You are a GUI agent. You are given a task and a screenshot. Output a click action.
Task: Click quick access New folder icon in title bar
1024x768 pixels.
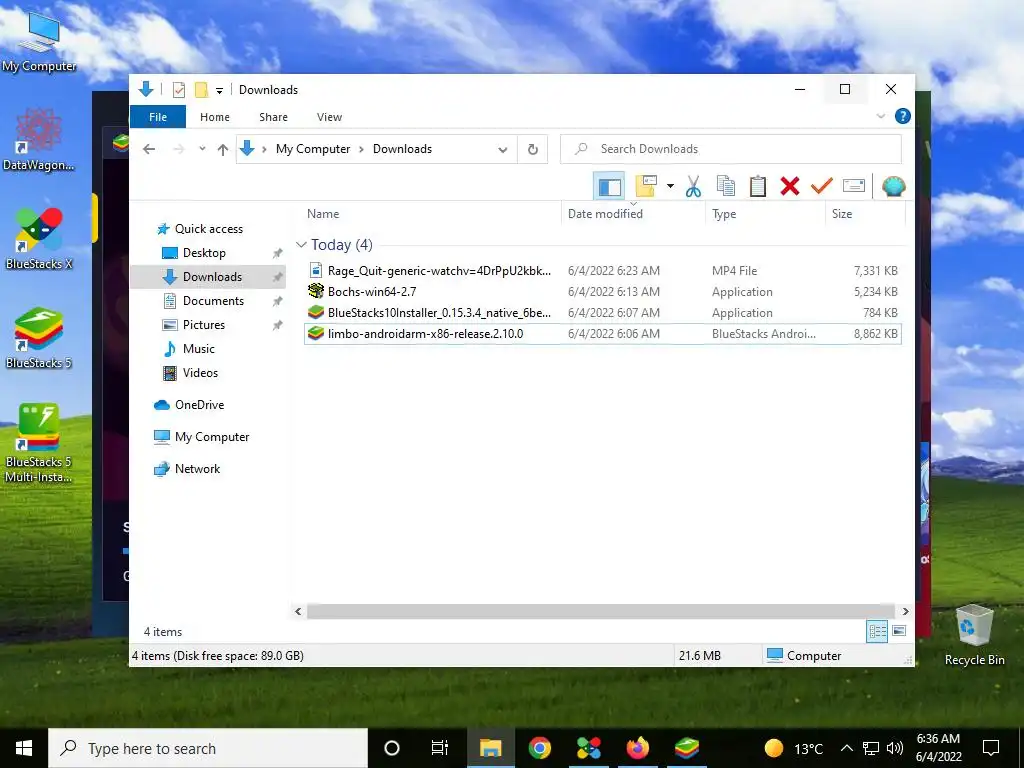coord(202,90)
